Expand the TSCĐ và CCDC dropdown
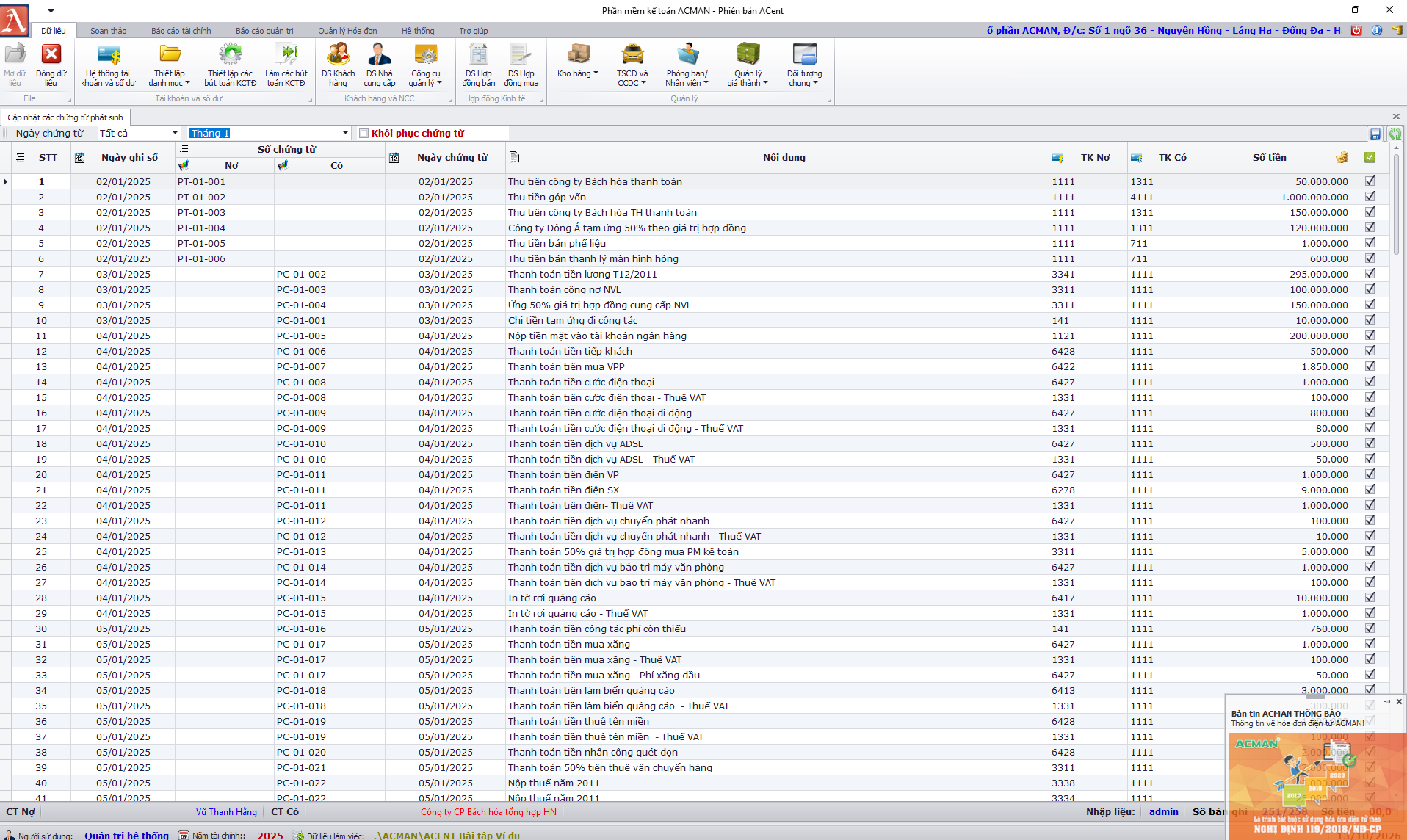Image resolution: width=1407 pixels, height=840 pixels. [x=632, y=65]
